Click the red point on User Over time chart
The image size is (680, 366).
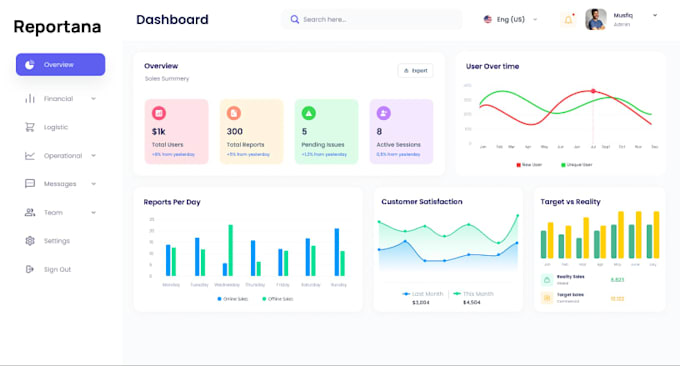(x=593, y=91)
